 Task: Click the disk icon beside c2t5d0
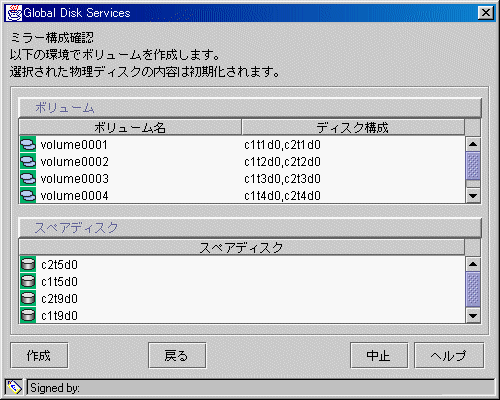28,265
